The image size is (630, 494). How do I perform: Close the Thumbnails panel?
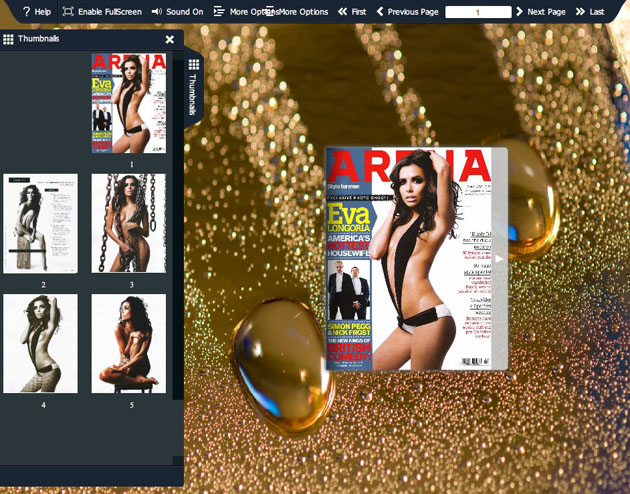170,39
